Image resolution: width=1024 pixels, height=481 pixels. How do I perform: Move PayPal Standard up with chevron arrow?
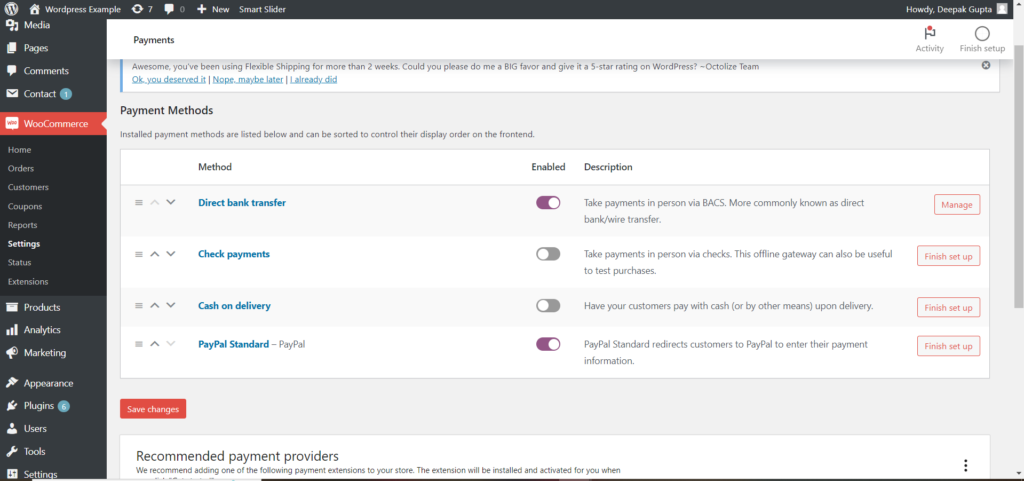tap(155, 344)
